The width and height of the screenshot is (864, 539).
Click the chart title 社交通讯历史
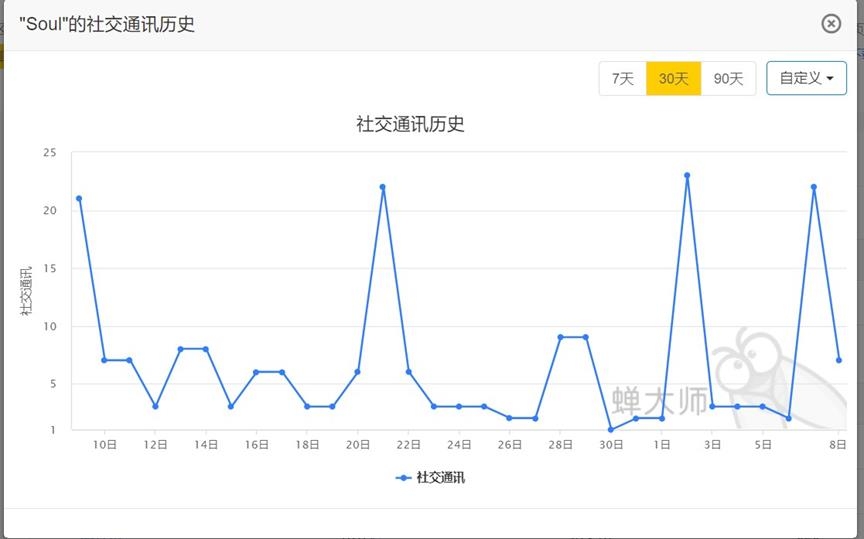411,124
